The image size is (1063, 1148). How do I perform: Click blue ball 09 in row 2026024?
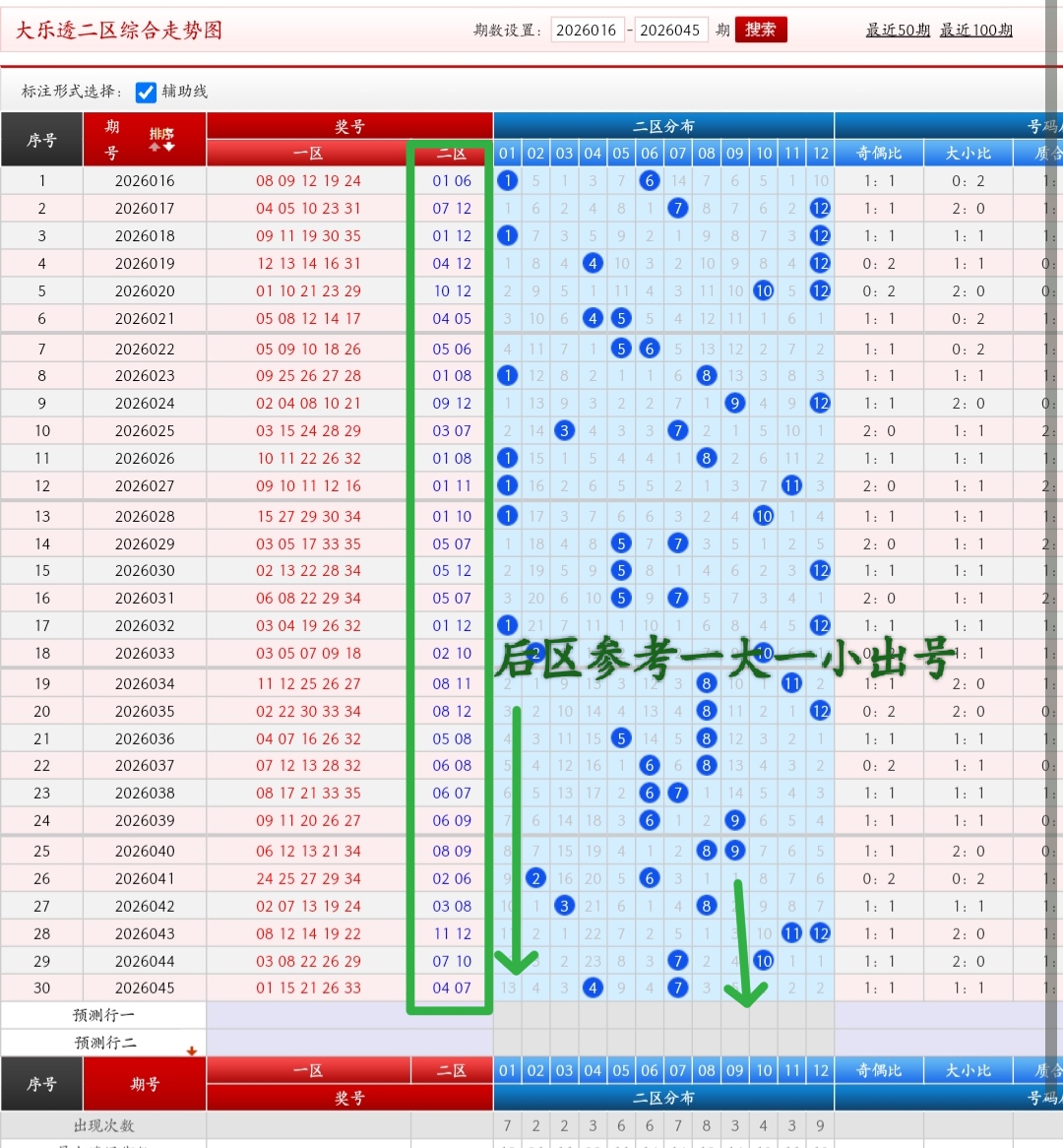734,404
